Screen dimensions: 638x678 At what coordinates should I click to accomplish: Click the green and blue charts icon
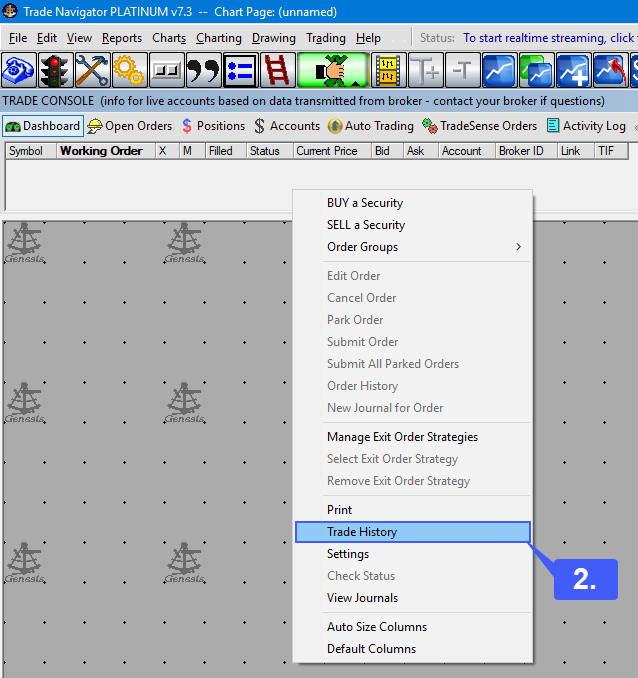coord(536,70)
